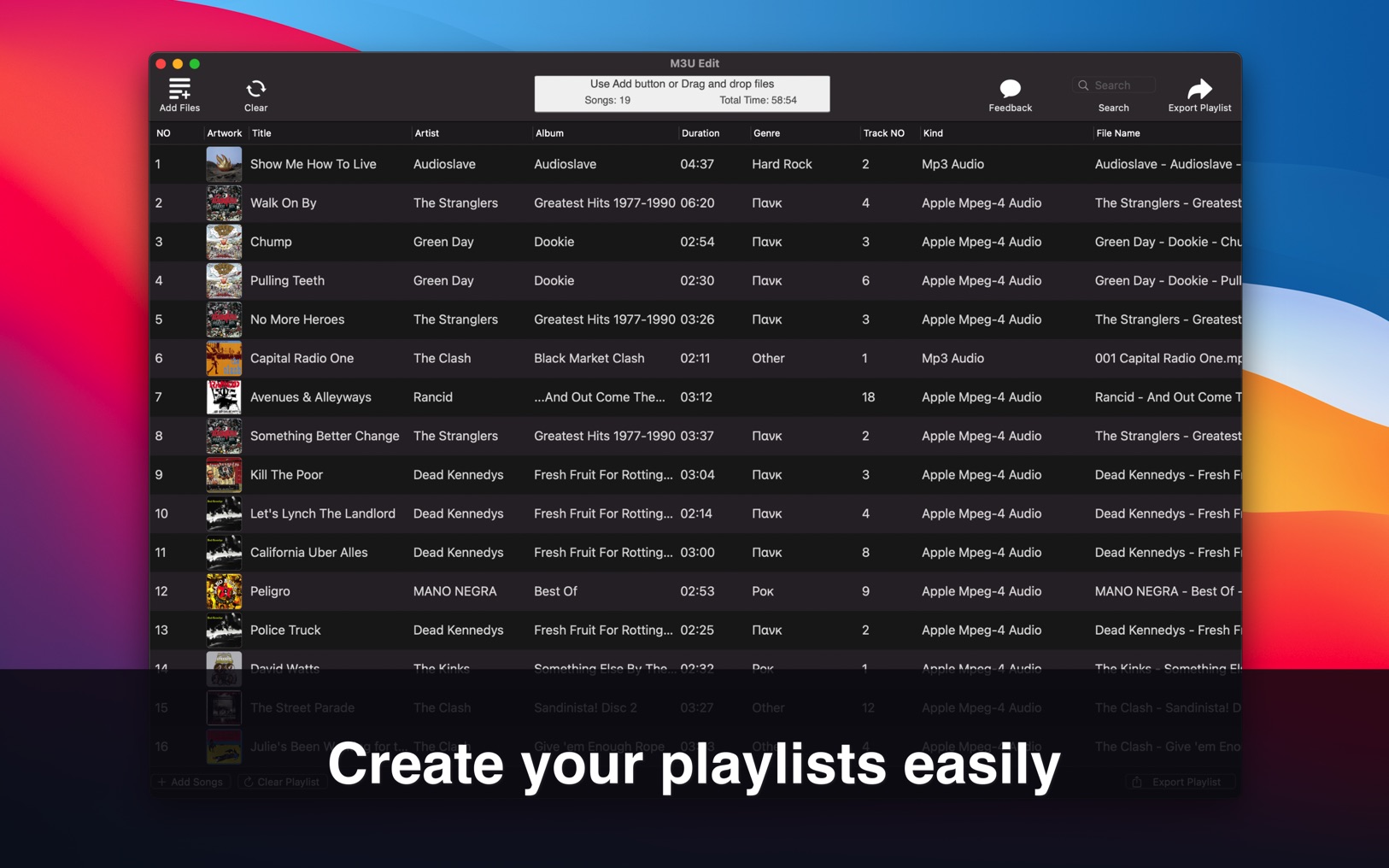Click the file name starting "MANO NEGRA - Best Of"
The height and width of the screenshot is (868, 1389).
point(1168,592)
